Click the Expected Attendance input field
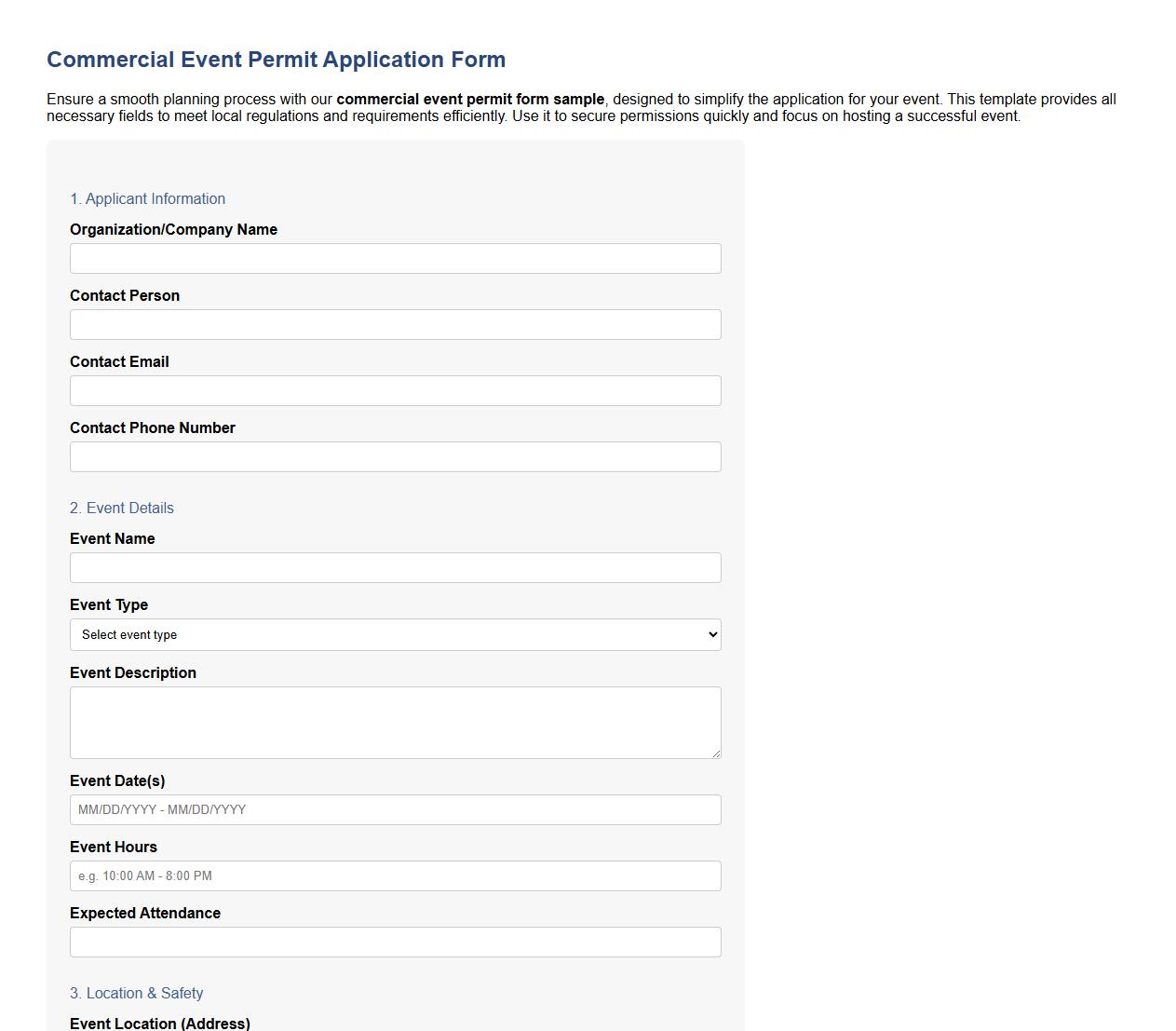1176x1031 pixels. pos(395,942)
